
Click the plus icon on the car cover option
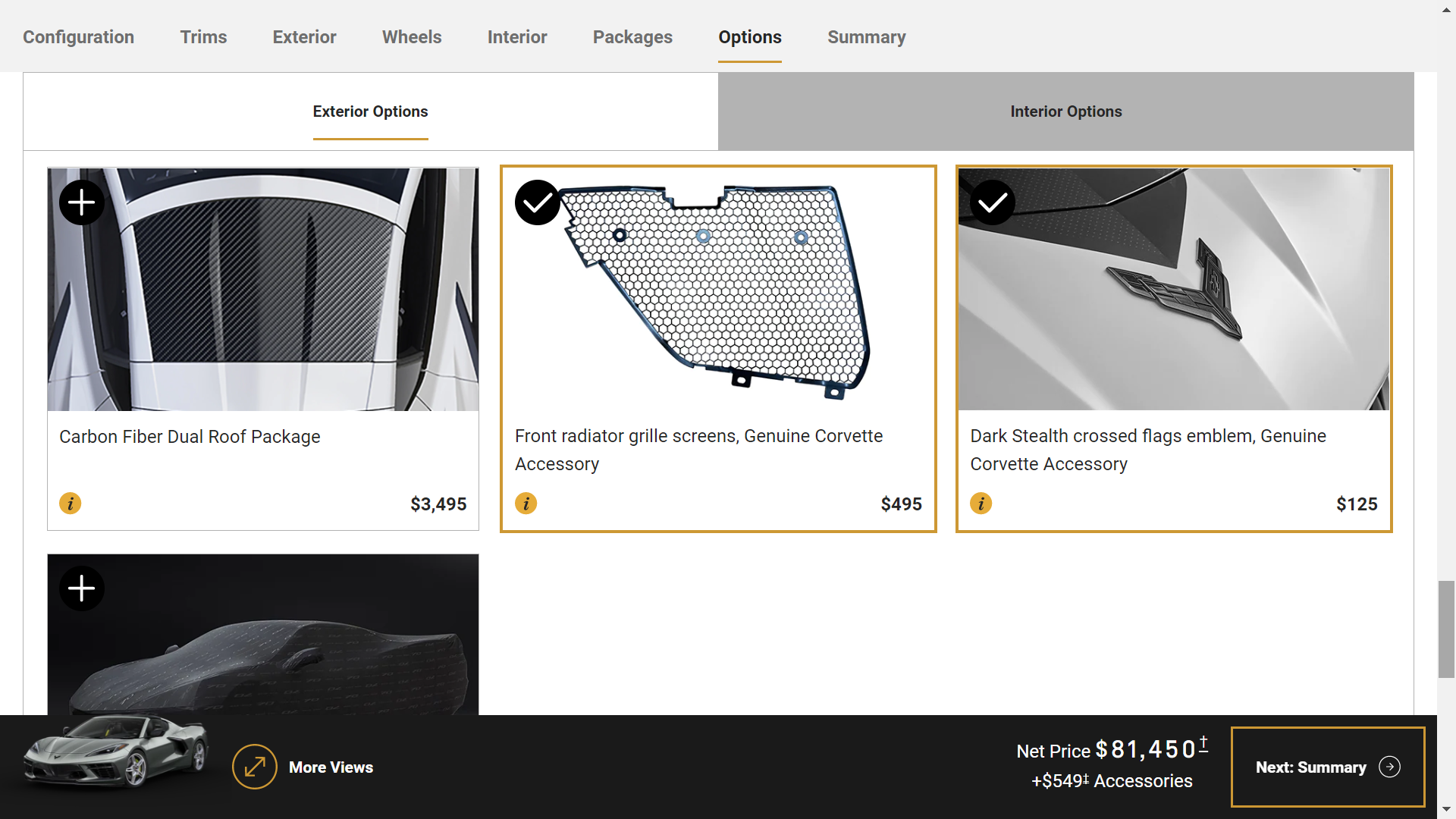tap(81, 588)
